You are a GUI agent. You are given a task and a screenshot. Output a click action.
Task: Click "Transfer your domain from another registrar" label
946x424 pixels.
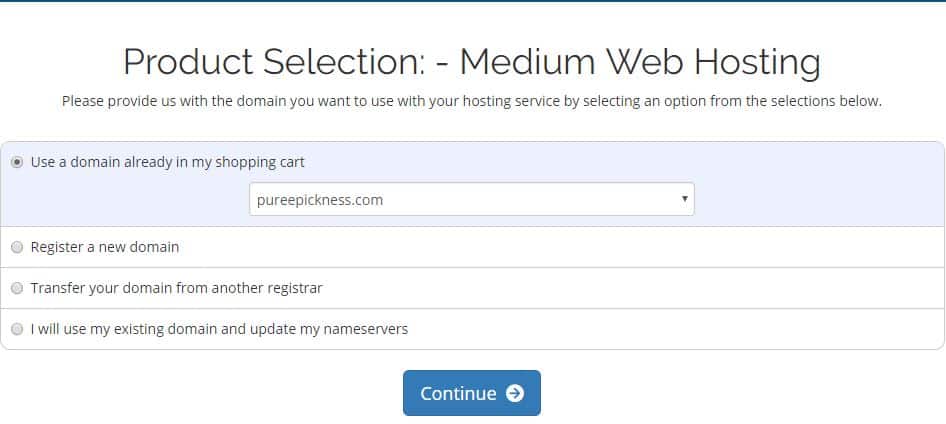(x=176, y=288)
